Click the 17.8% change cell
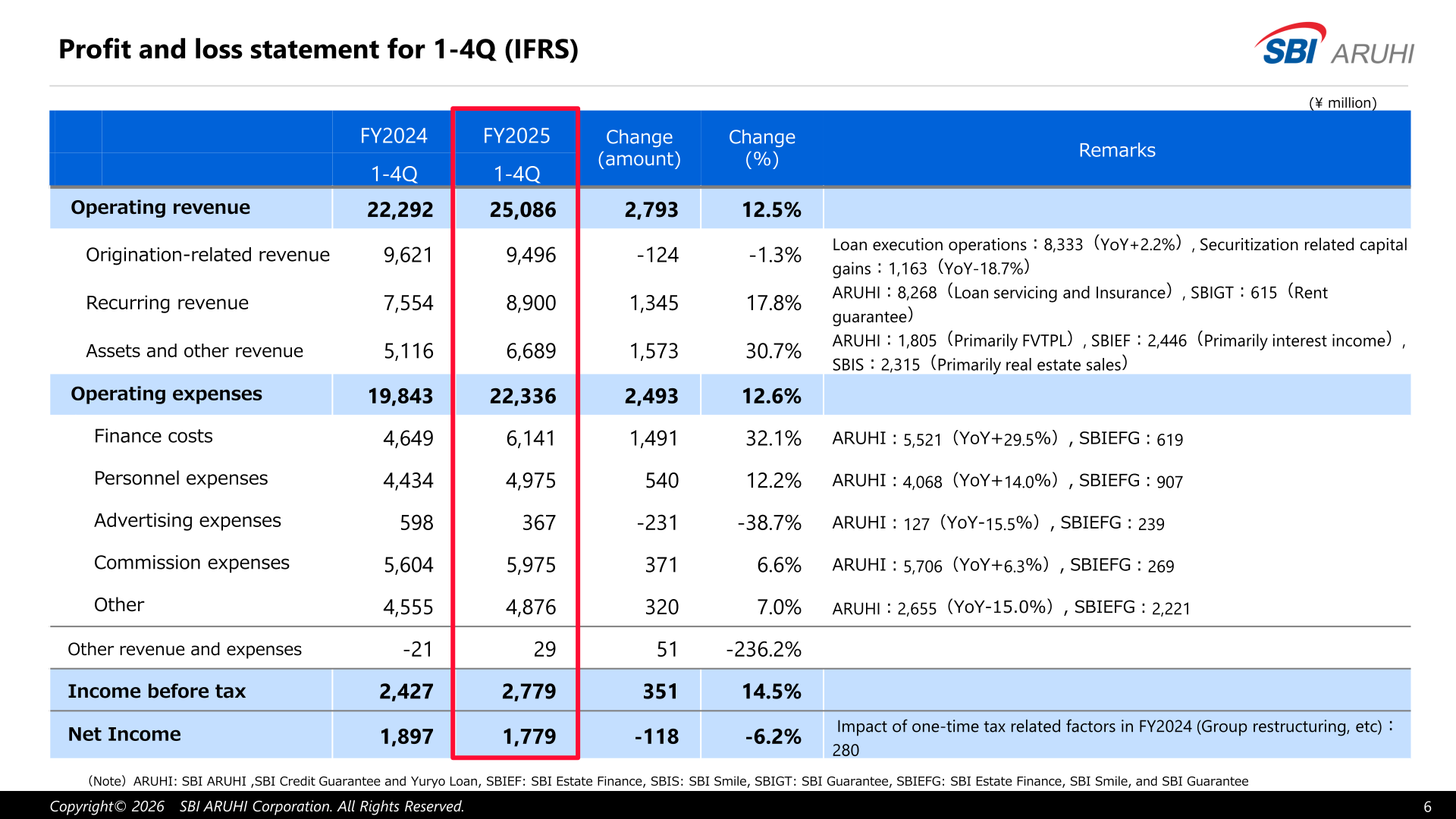This screenshot has height=819, width=1456. pyautogui.click(x=773, y=303)
